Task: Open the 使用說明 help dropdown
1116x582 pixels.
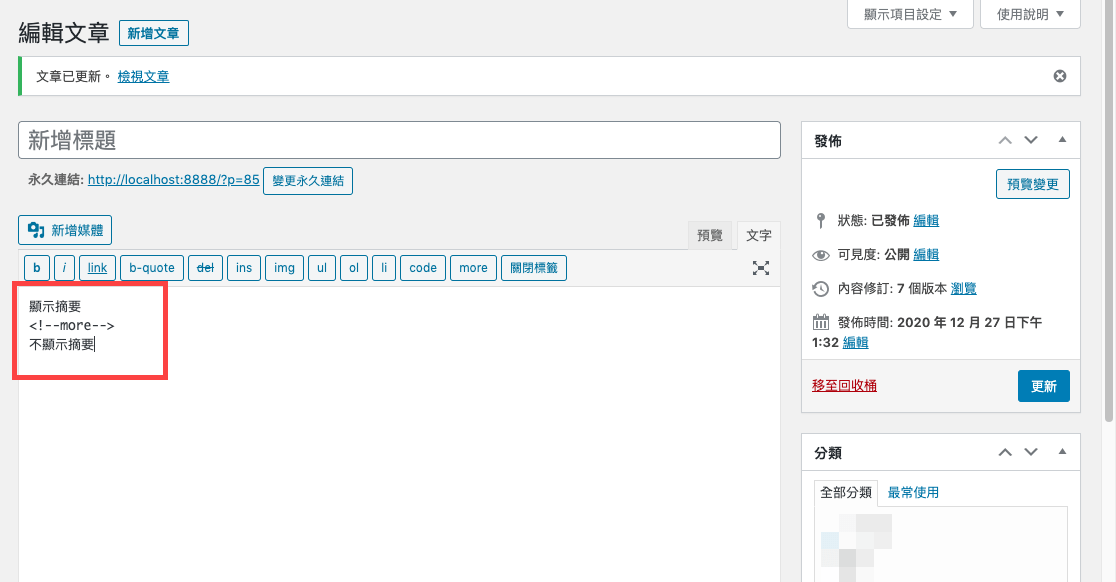Action: [x=1030, y=14]
